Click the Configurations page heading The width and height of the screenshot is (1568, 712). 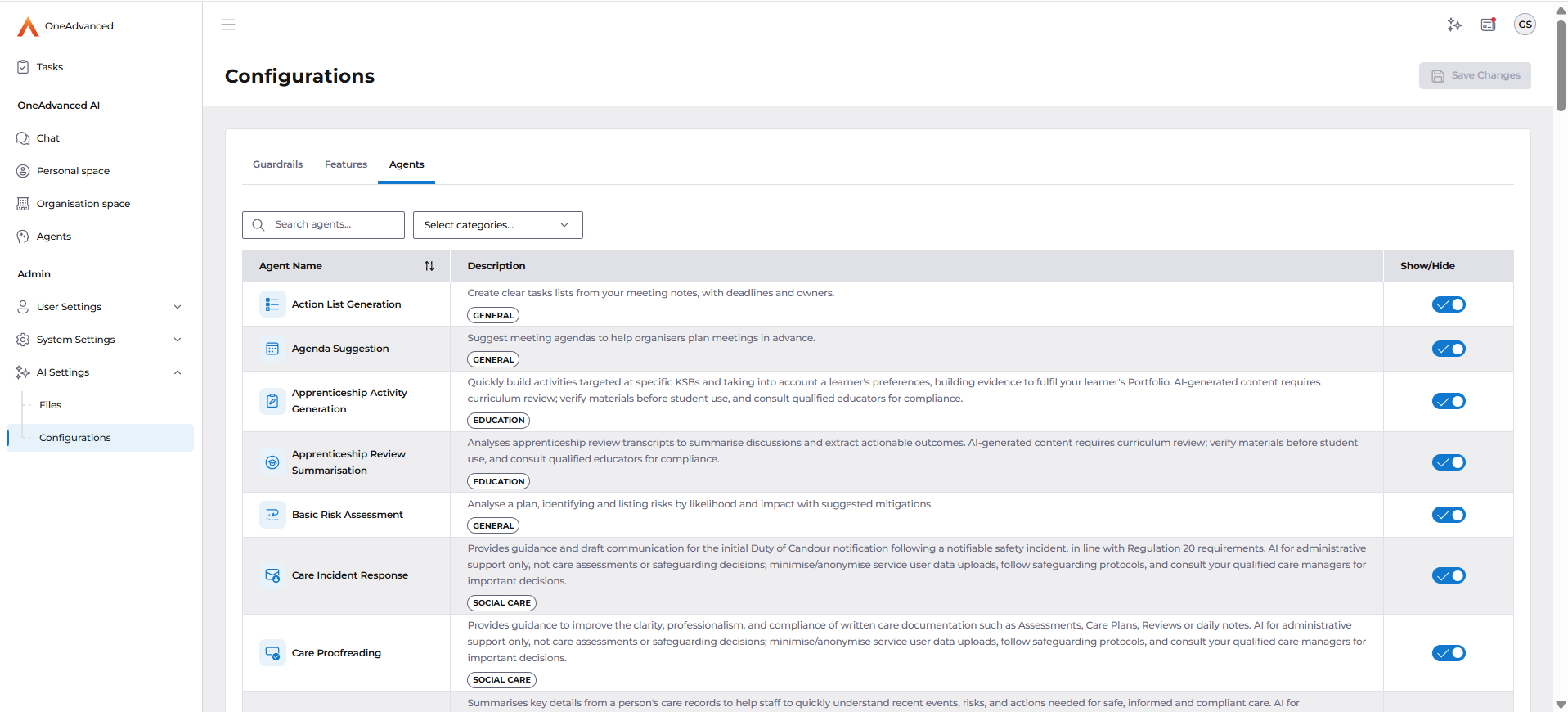(299, 76)
